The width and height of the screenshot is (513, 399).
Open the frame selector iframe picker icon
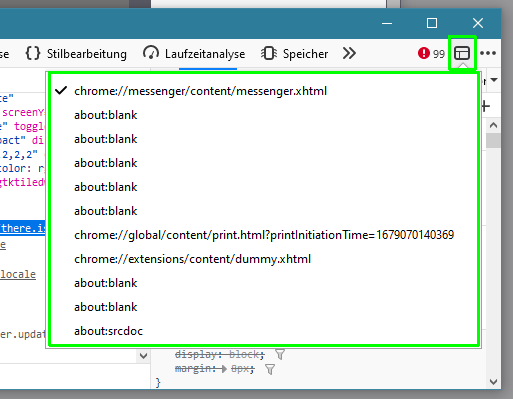462,53
